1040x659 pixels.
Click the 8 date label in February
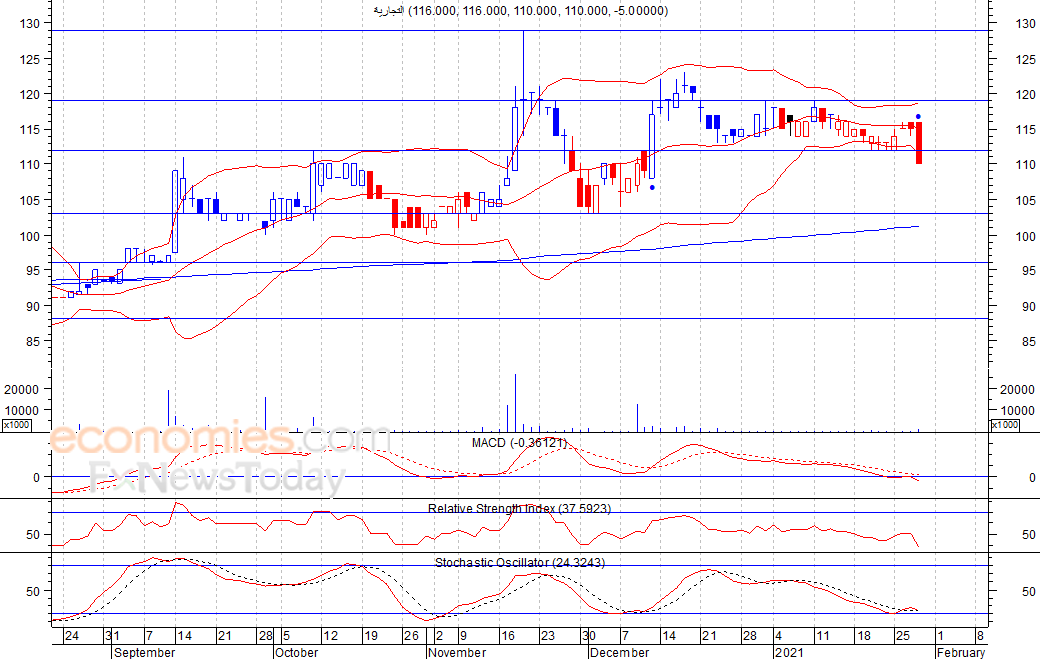980,636
